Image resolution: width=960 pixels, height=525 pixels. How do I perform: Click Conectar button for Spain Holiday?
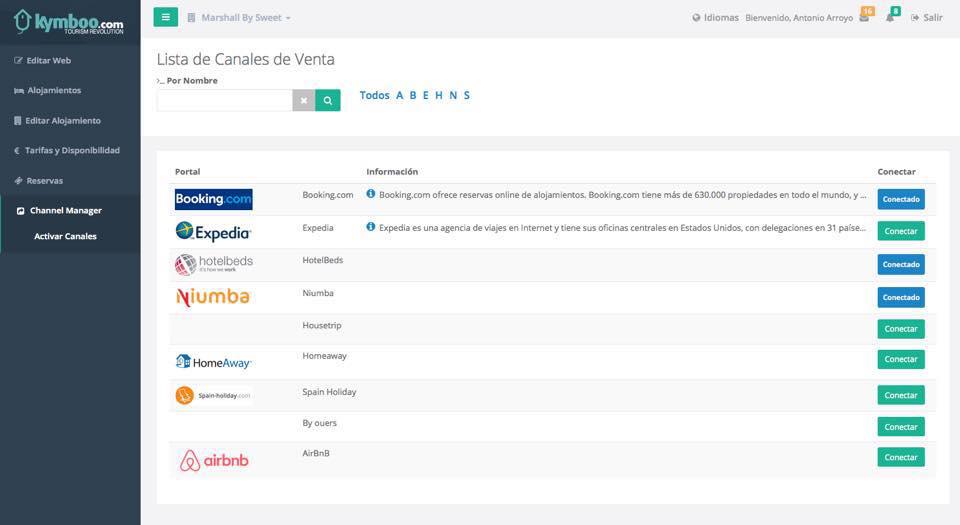point(901,395)
